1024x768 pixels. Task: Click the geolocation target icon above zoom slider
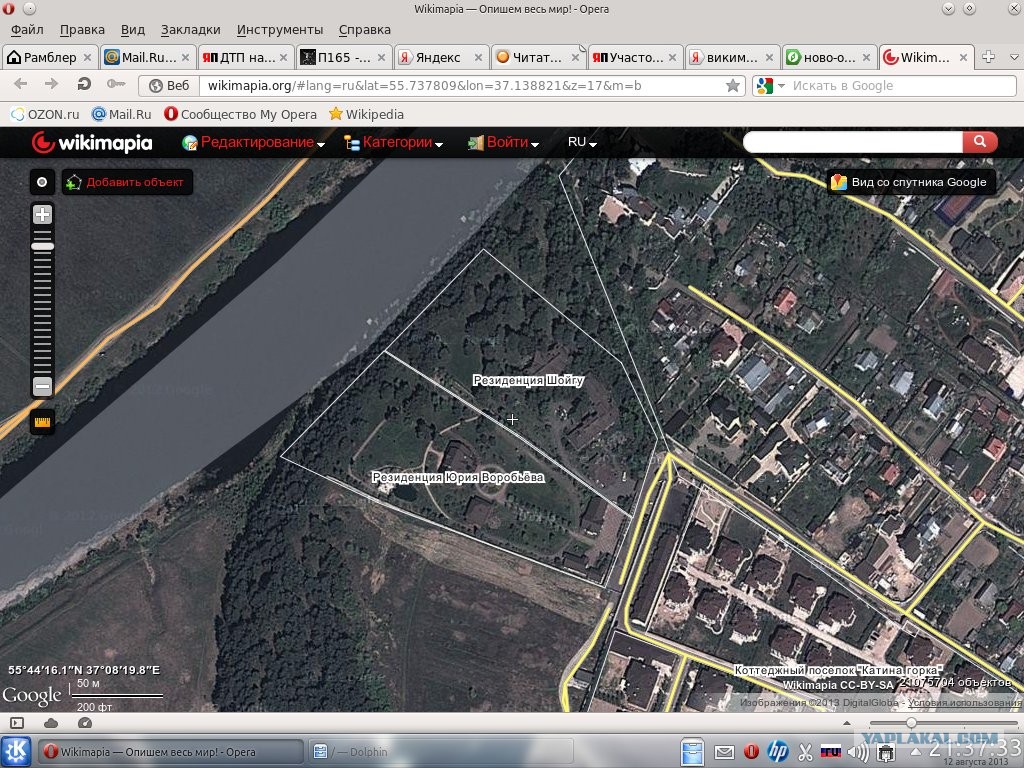tap(42, 182)
